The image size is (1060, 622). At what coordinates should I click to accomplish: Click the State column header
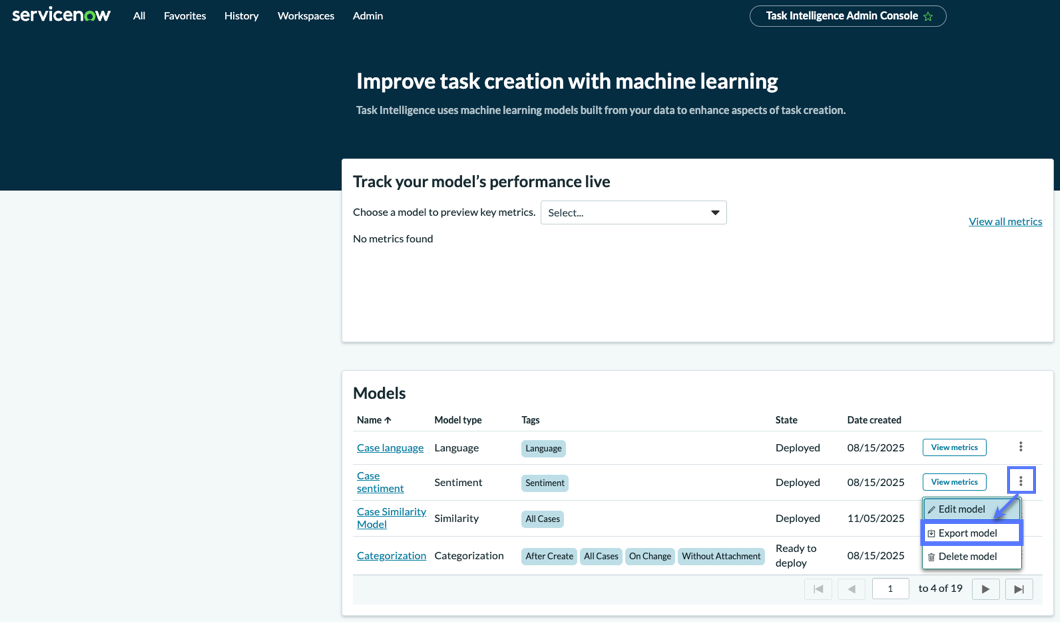[x=786, y=420]
